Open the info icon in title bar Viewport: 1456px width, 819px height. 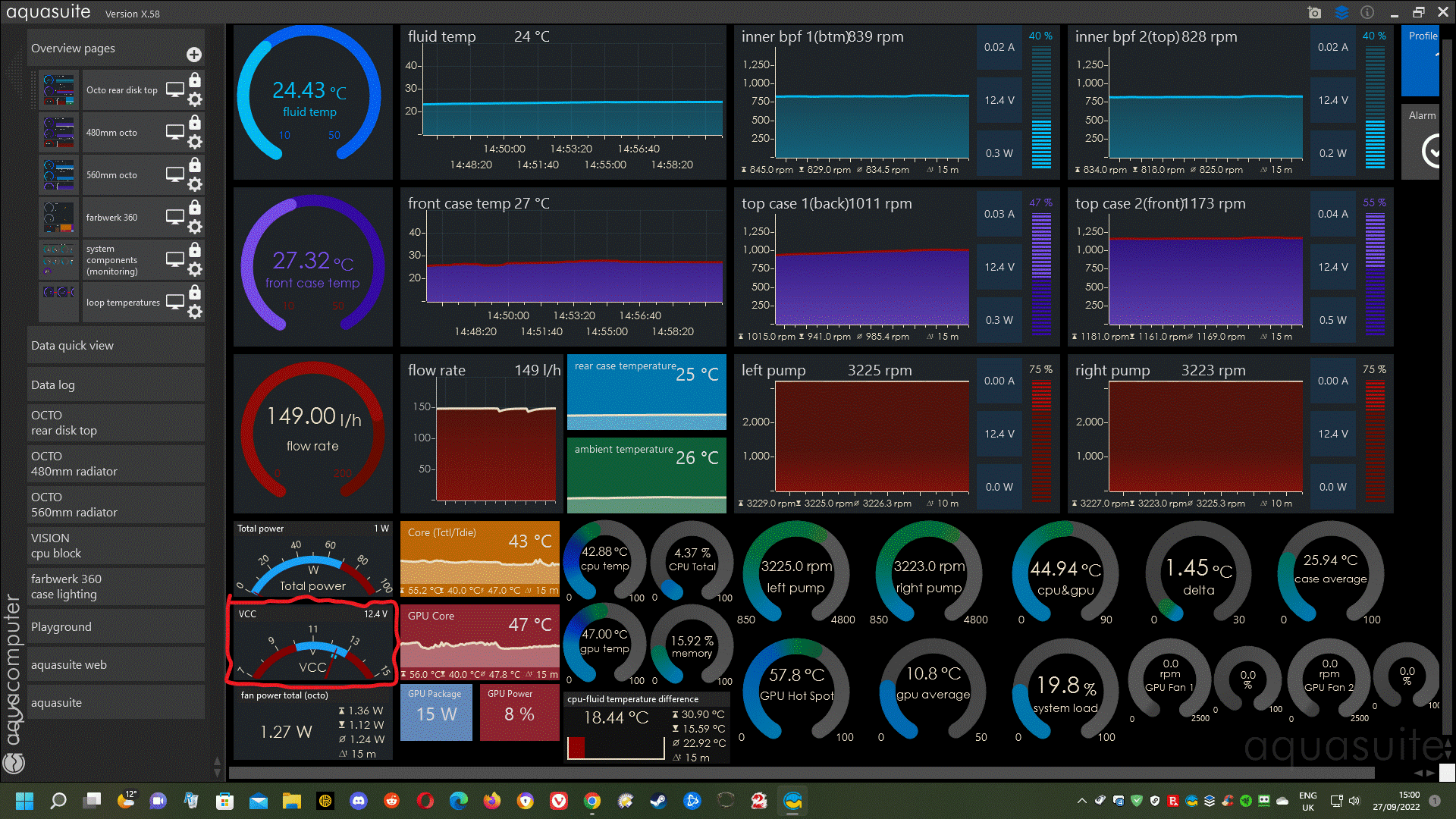pos(1367,13)
